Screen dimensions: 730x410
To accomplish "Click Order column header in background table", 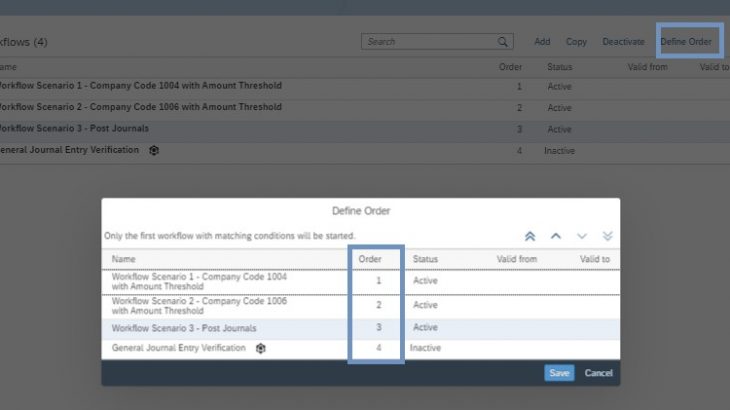I will tap(510, 67).
